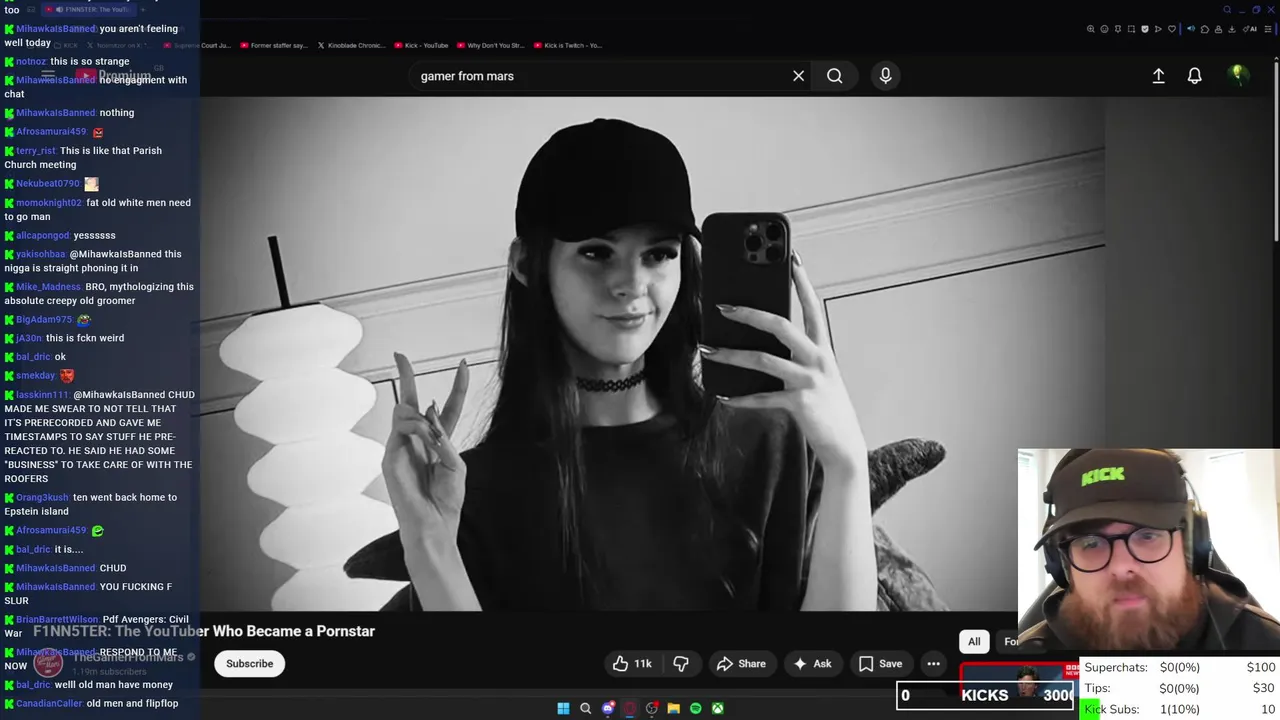Screen dimensions: 1280x720
Task: Click the 'Kick Subs' goal row
Action: pyautogui.click(x=1180, y=709)
